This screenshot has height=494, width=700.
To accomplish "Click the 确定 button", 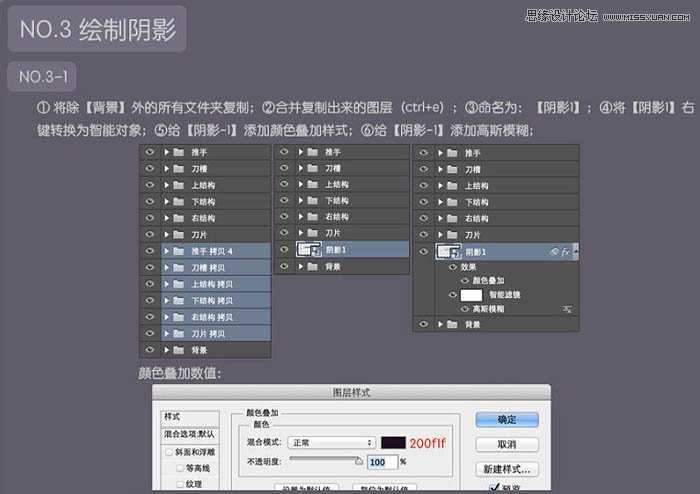I will point(507,419).
